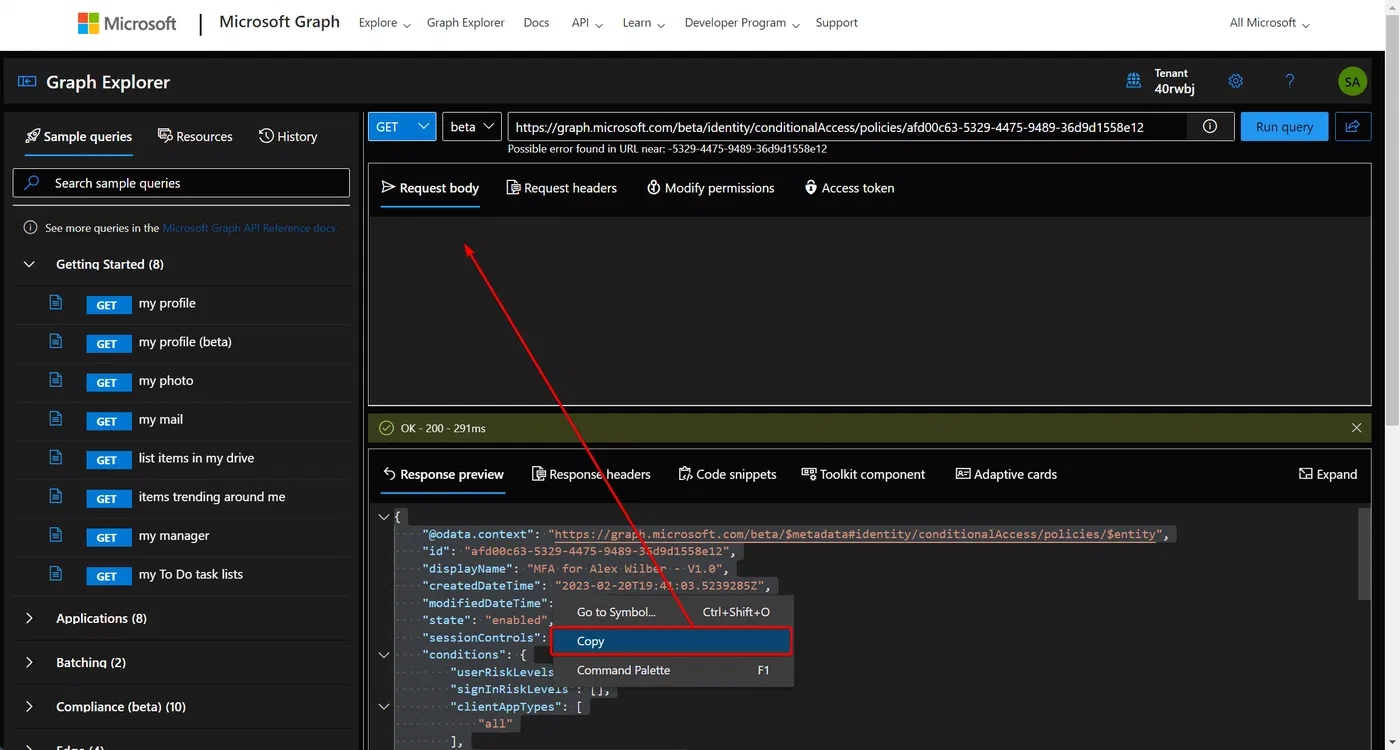Switch to Request headers tab
Image resolution: width=1400 pixels, height=750 pixels.
(562, 188)
